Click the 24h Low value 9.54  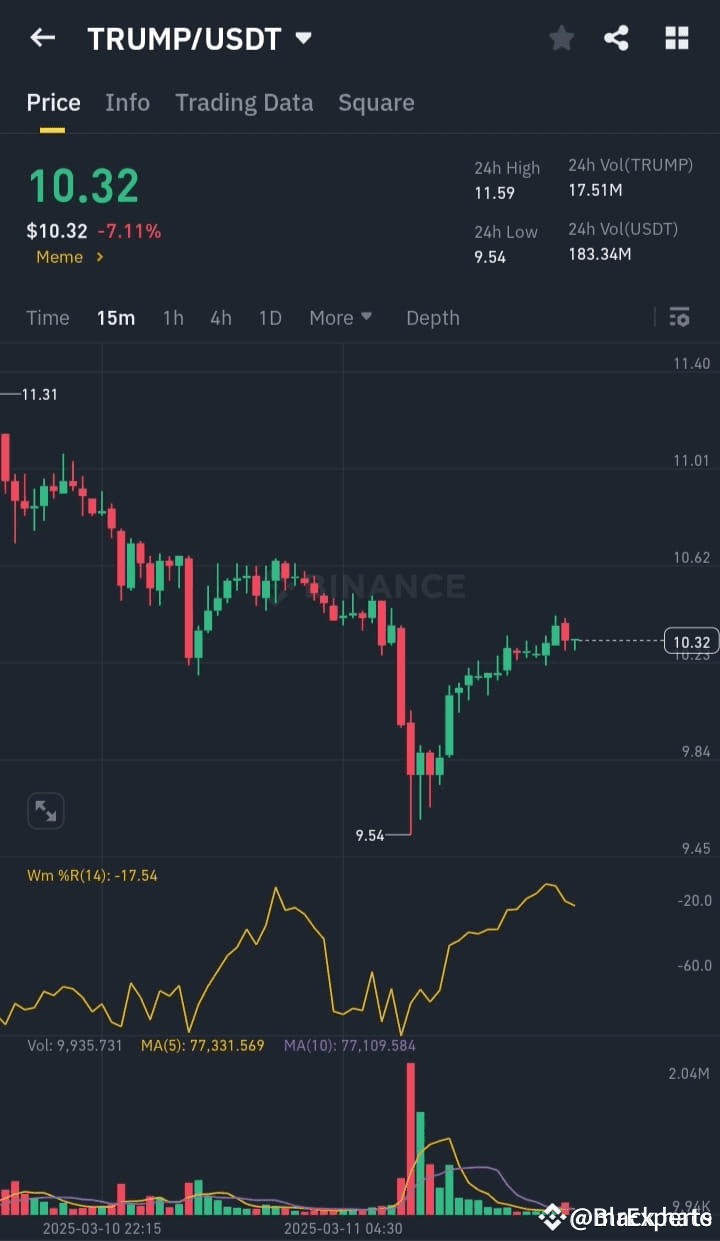tap(490, 257)
